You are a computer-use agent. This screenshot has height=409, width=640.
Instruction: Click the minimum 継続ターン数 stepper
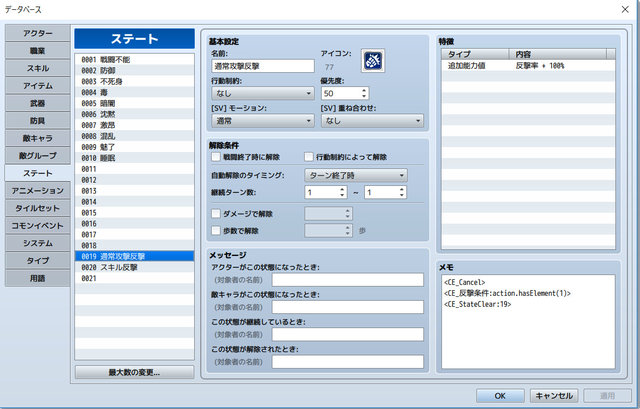click(326, 192)
